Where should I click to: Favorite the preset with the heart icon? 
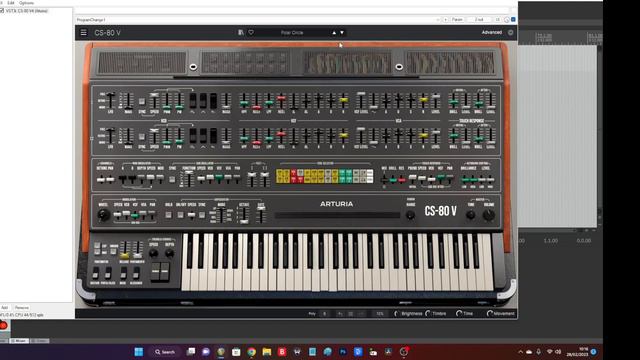pyautogui.click(x=251, y=33)
